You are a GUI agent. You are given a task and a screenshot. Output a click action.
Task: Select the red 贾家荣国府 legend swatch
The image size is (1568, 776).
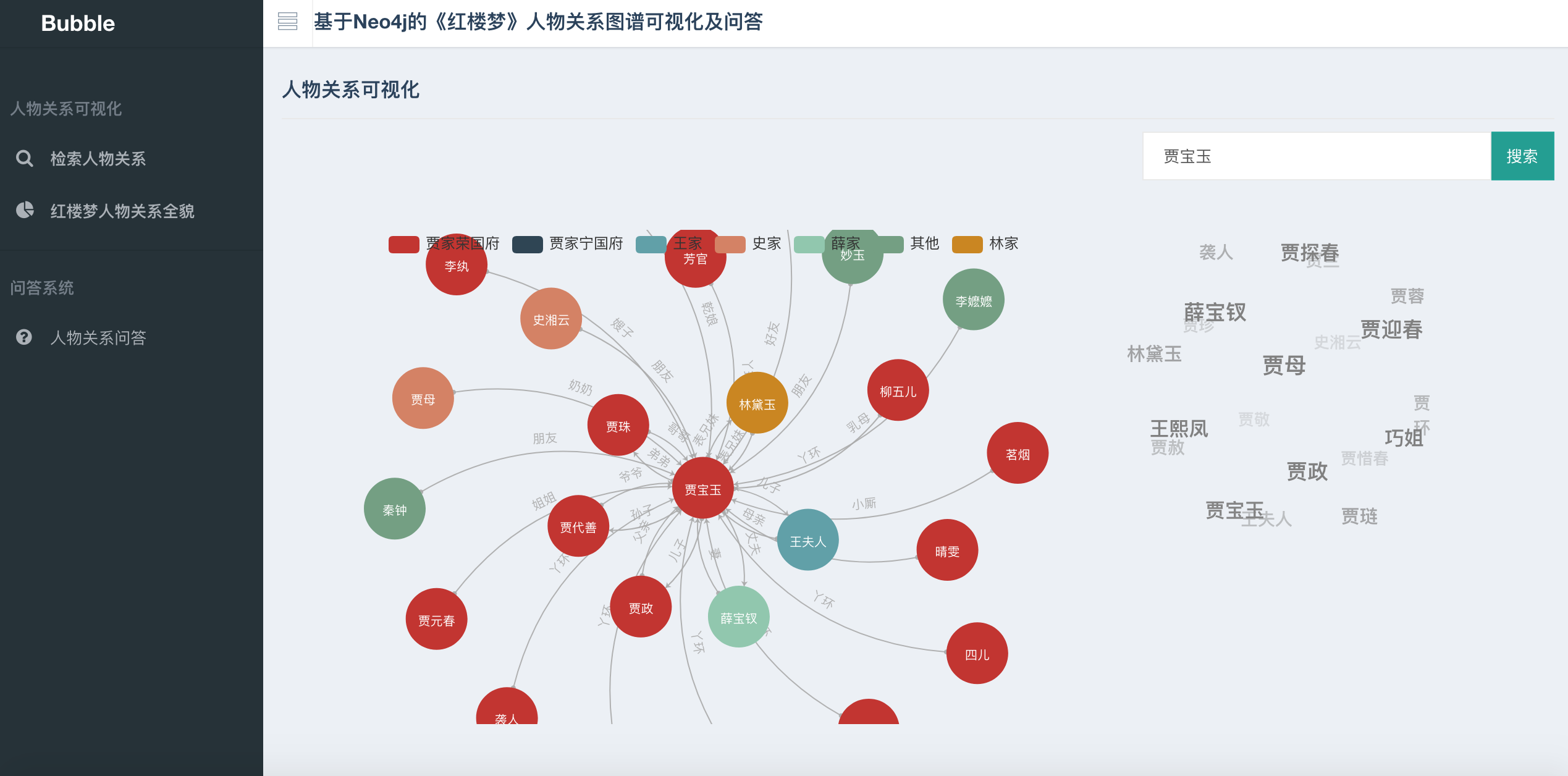click(403, 243)
